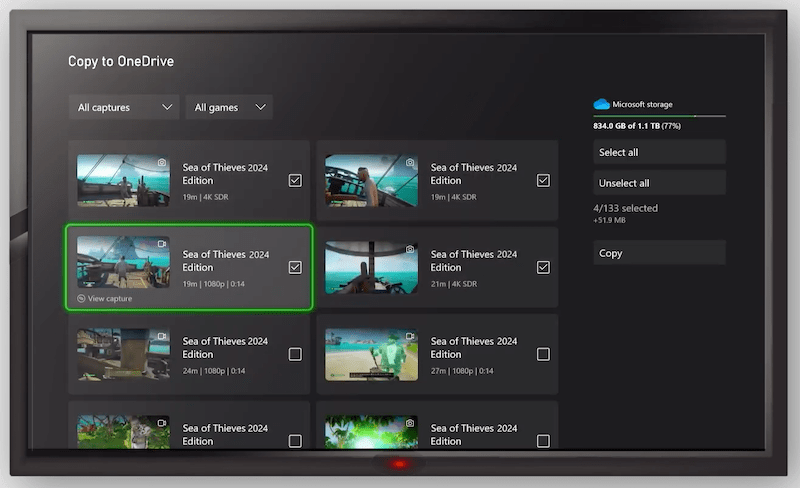The image size is (800, 488).
Task: Click the Microsoft storage usage bar
Action: coord(659,117)
